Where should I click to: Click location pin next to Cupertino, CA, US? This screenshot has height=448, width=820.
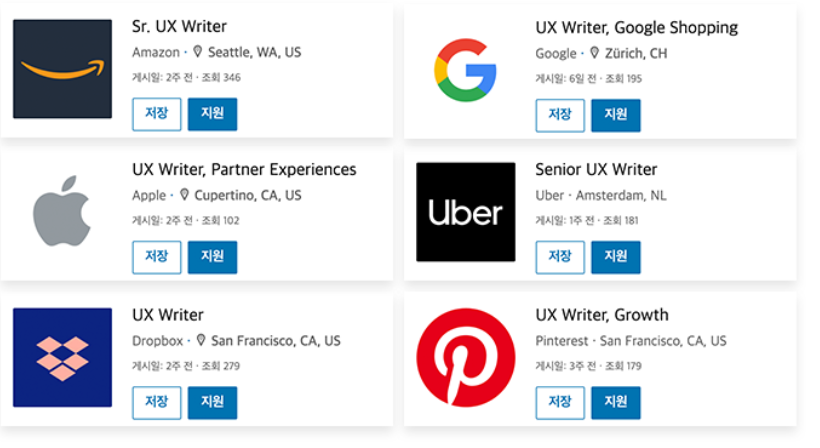point(184,195)
